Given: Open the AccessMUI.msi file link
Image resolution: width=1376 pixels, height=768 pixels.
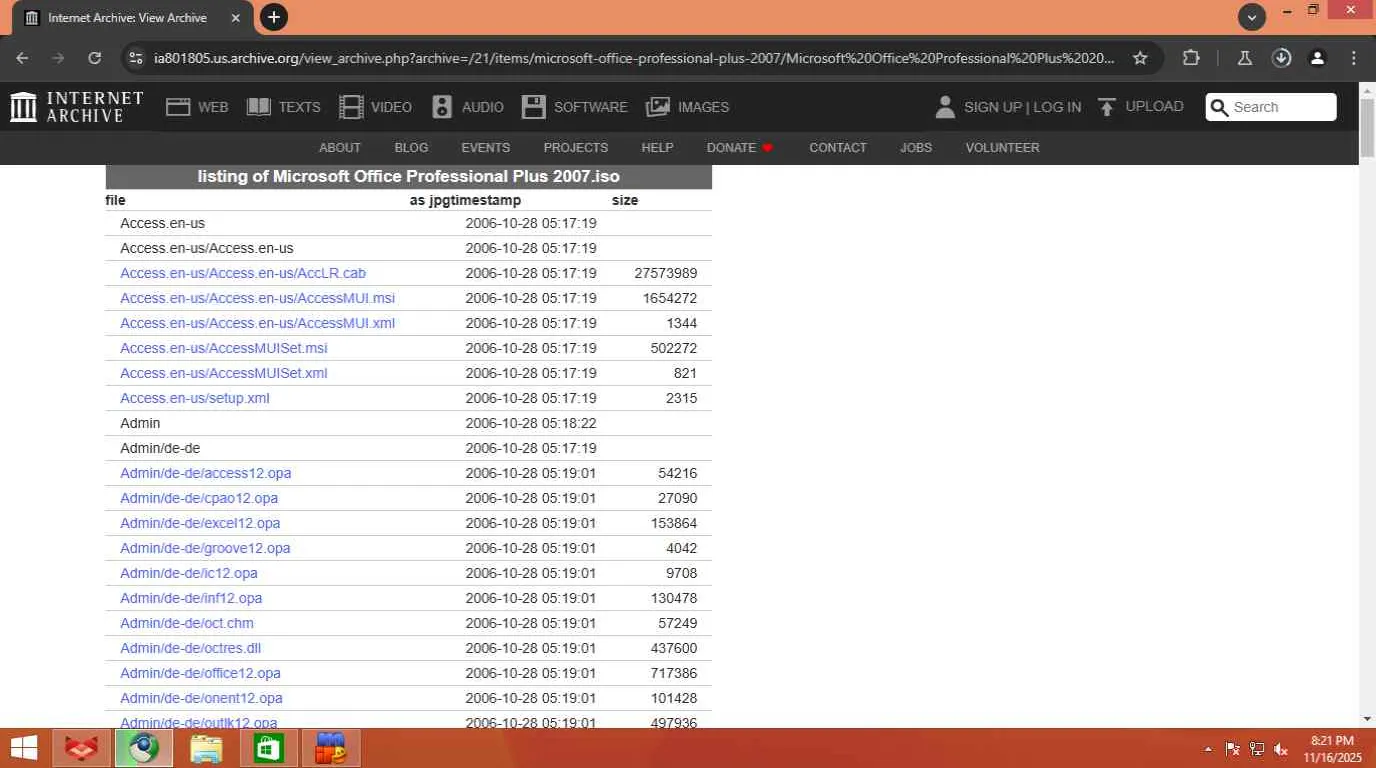Looking at the screenshot, I should point(257,298).
